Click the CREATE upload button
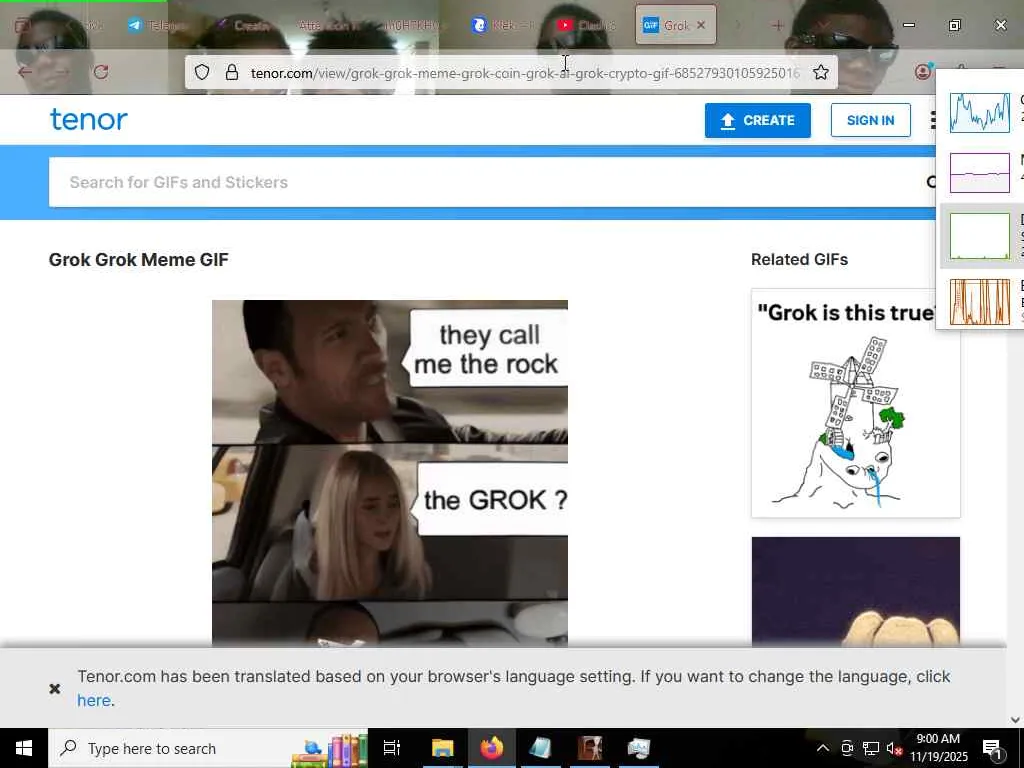 [x=758, y=120]
